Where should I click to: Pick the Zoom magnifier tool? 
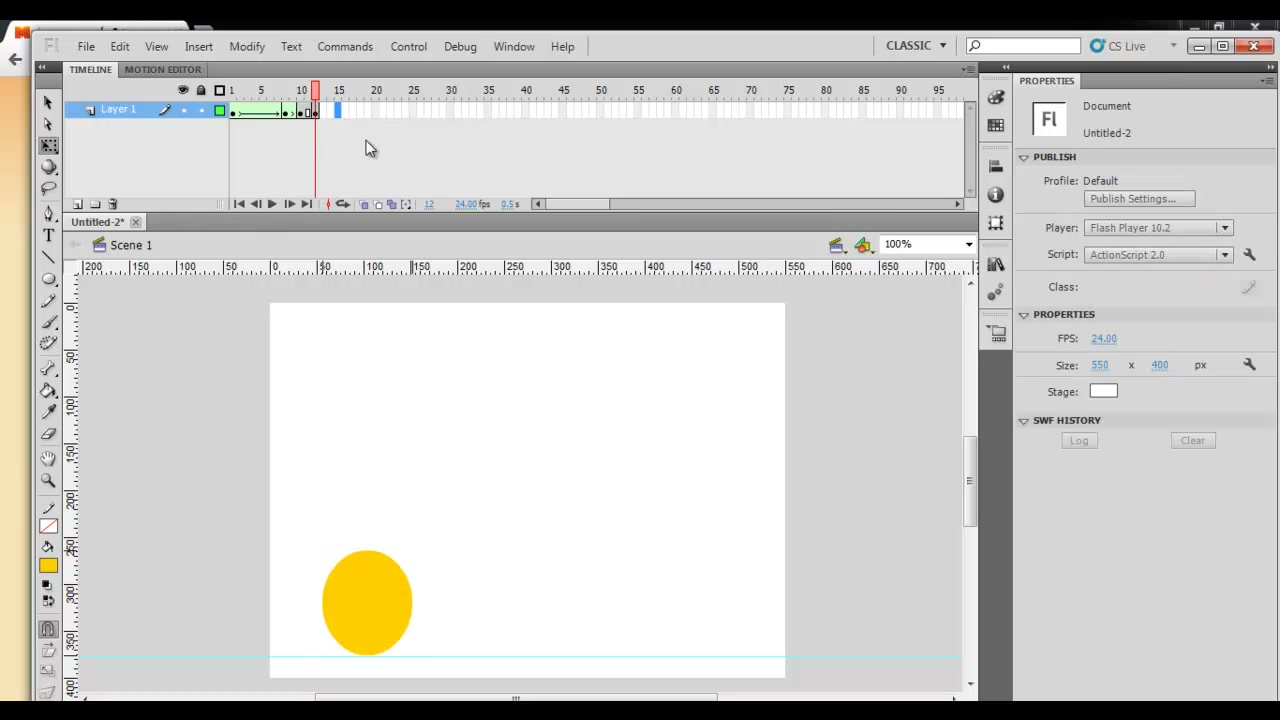pos(48,480)
